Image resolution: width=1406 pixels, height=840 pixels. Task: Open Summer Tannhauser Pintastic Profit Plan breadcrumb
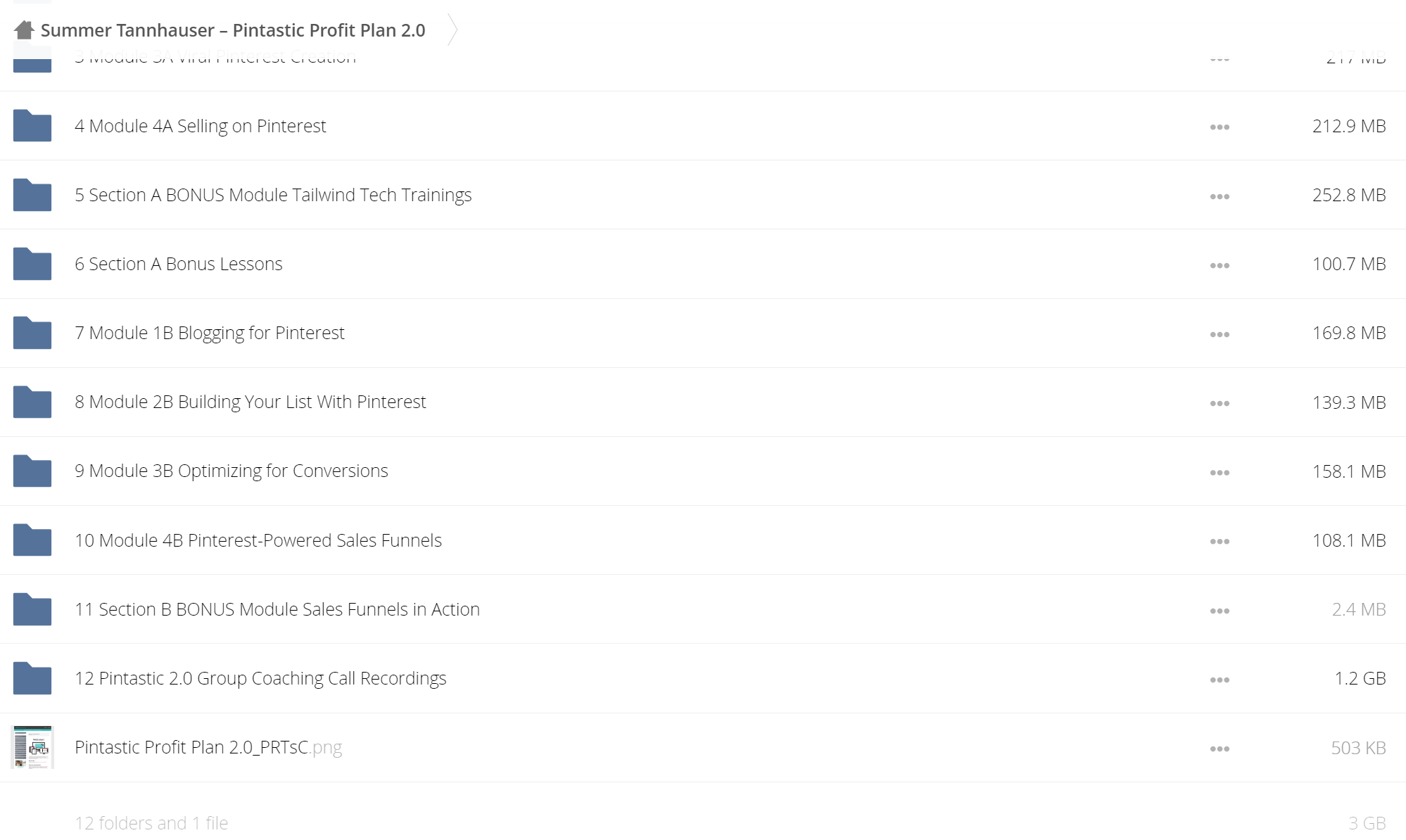(233, 30)
